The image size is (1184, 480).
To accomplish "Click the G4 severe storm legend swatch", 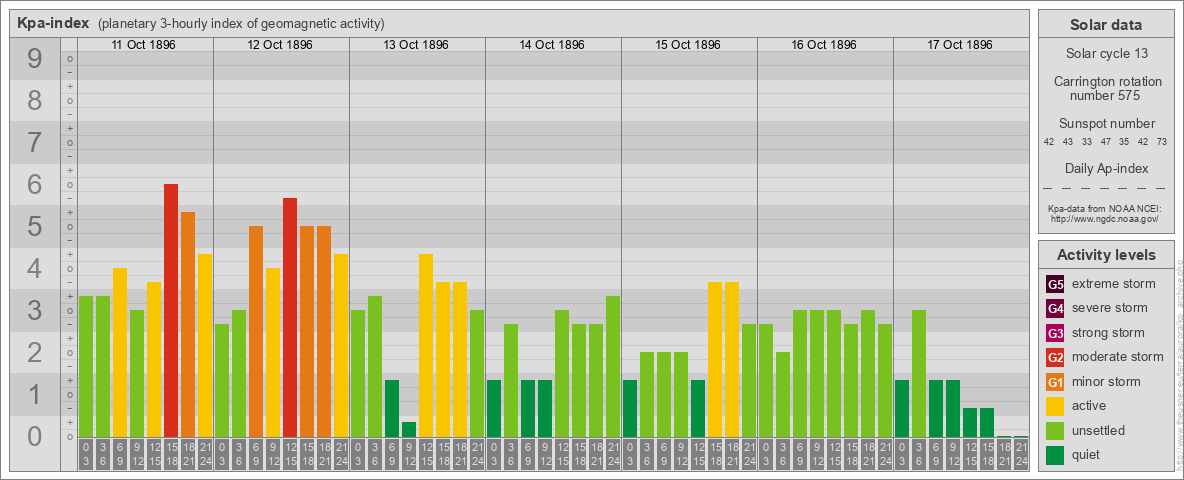I will 1055,309.
